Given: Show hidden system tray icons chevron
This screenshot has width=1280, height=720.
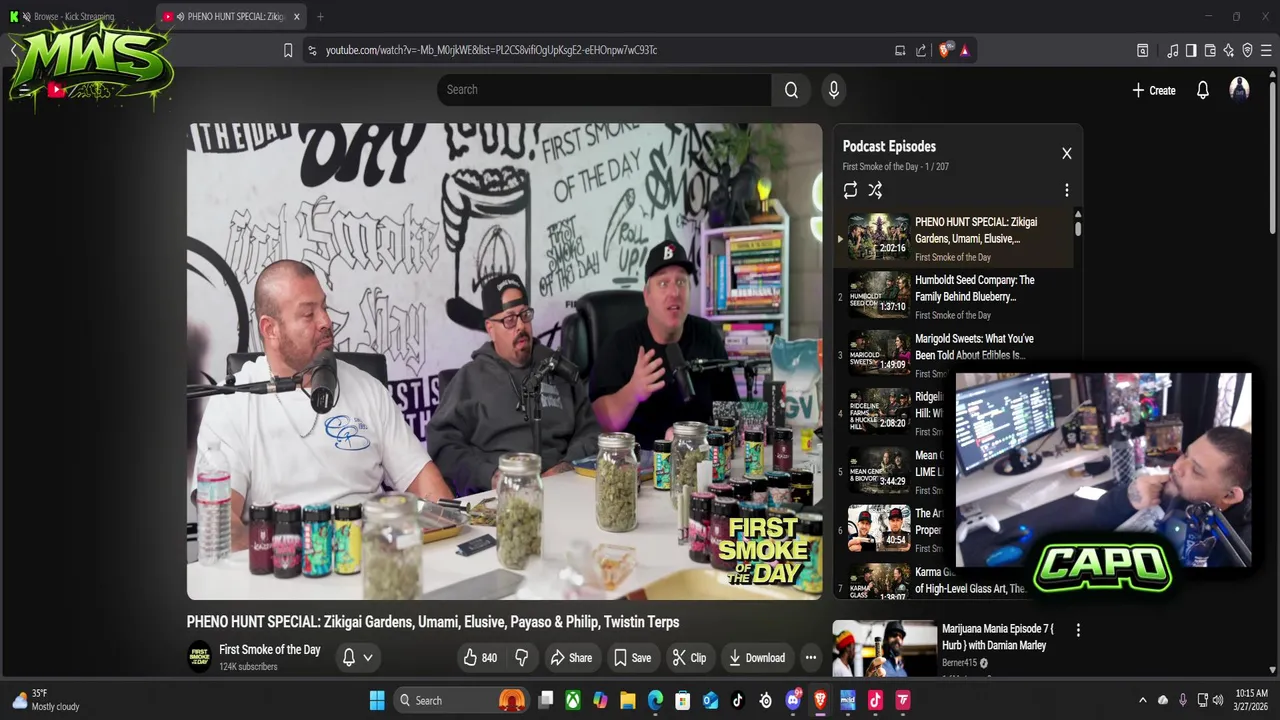Looking at the screenshot, I should click(1142, 700).
